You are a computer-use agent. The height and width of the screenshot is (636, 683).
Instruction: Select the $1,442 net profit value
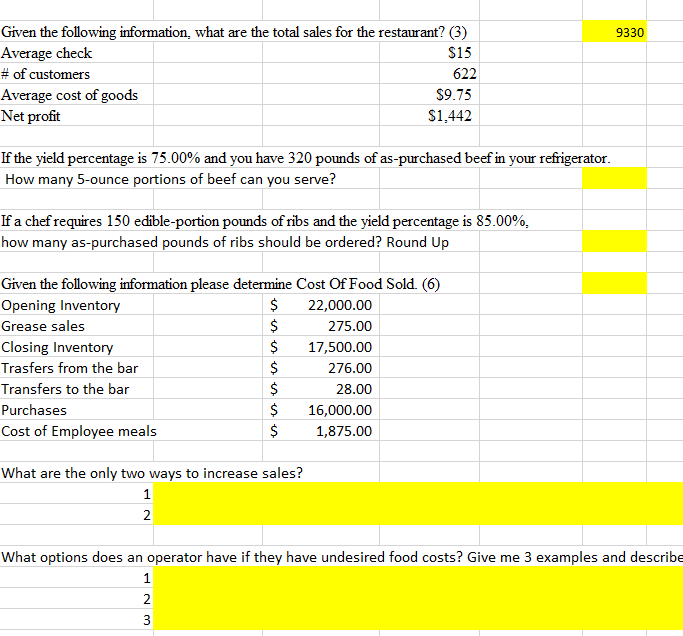[450, 115]
